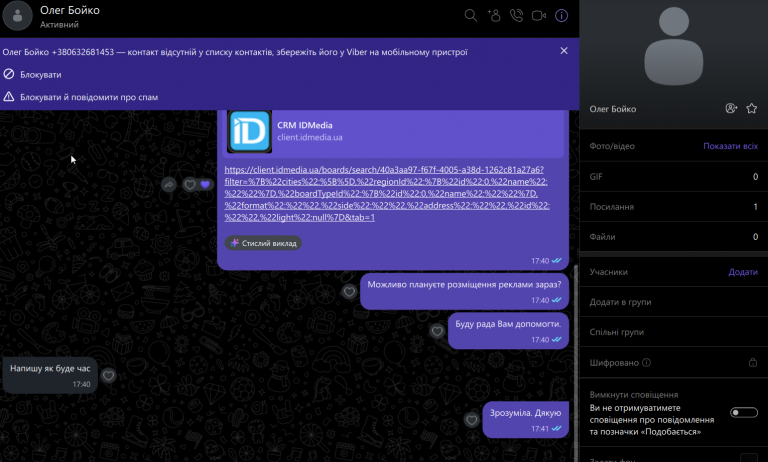Open search in the Олег Бойко chat
The width and height of the screenshot is (768, 462).
[x=471, y=16]
